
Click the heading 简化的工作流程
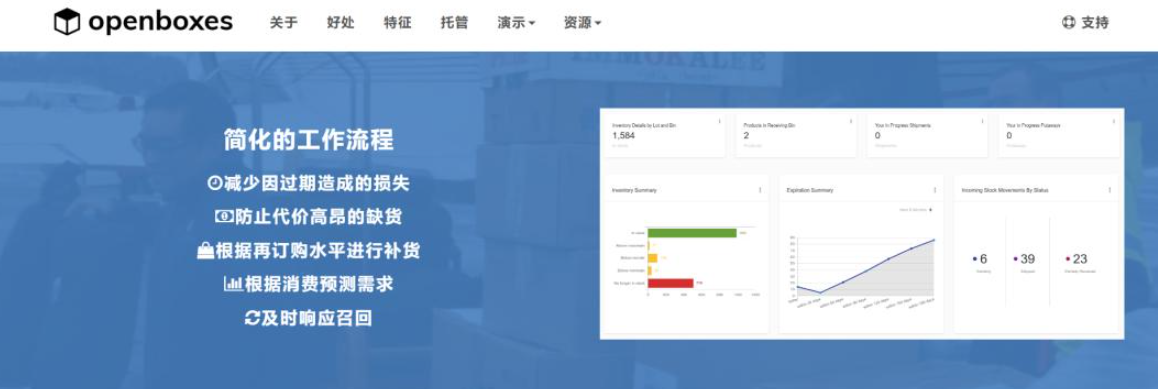[x=309, y=140]
